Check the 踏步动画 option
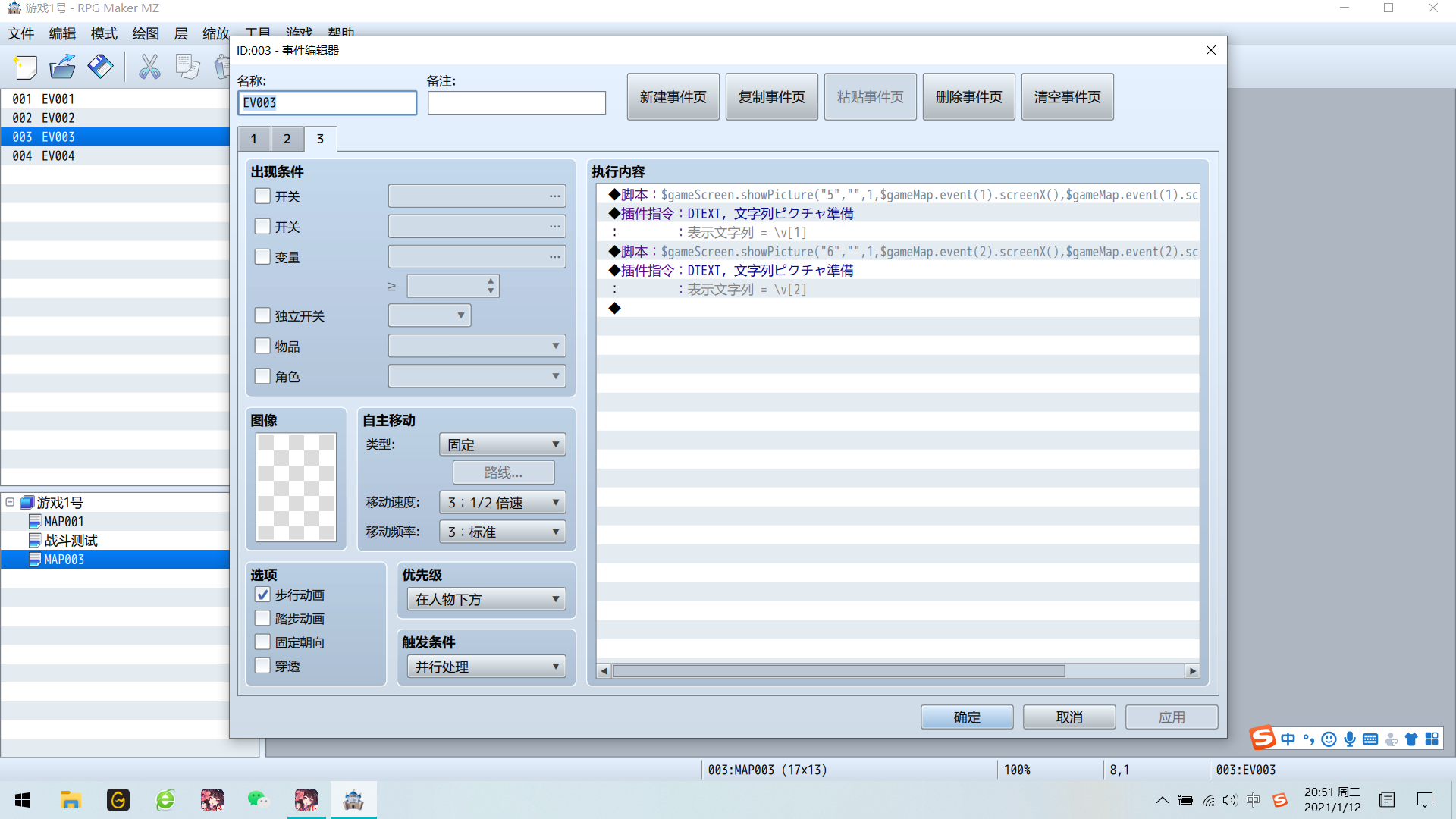 tap(262, 618)
